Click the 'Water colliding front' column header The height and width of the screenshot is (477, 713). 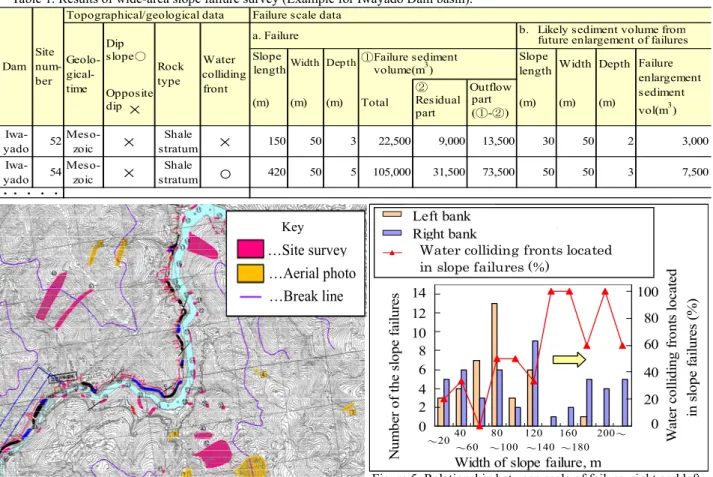(224, 74)
